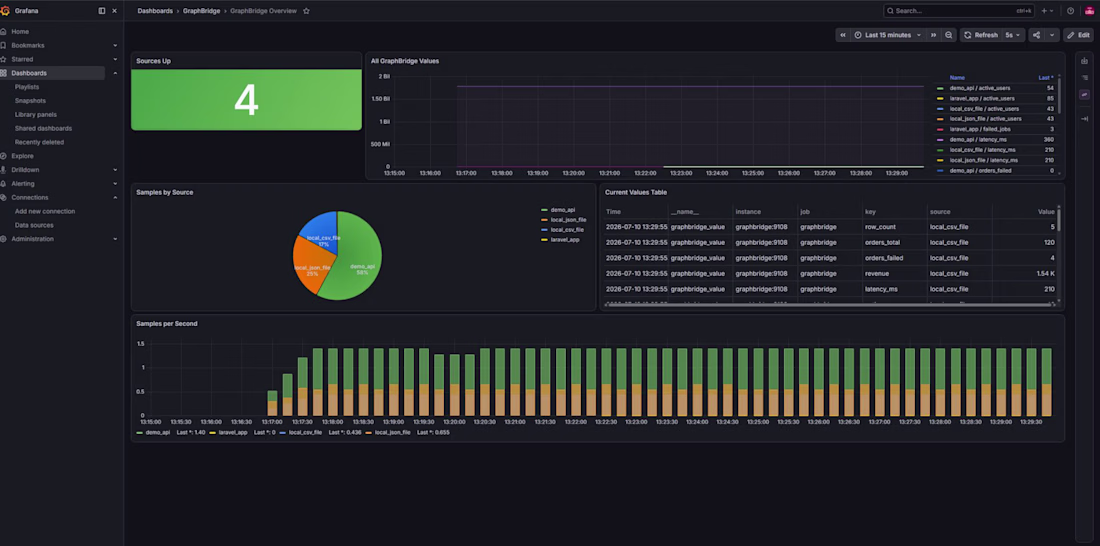
Task: Open Playlists in the sidebar
Action: [x=27, y=87]
